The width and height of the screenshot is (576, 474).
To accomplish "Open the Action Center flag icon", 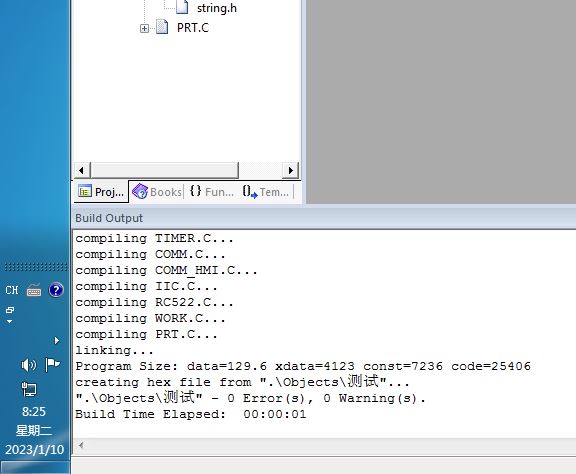I will 52,365.
